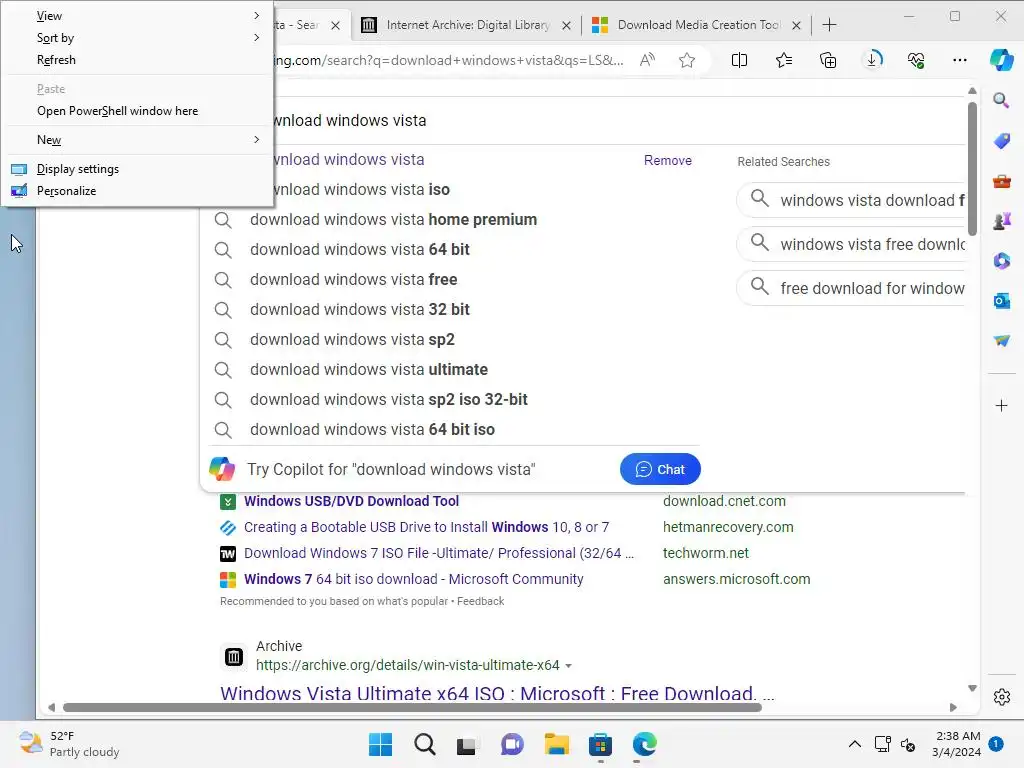Open sidebar Microsoft 365 icon
1024x768 pixels.
(x=1001, y=261)
